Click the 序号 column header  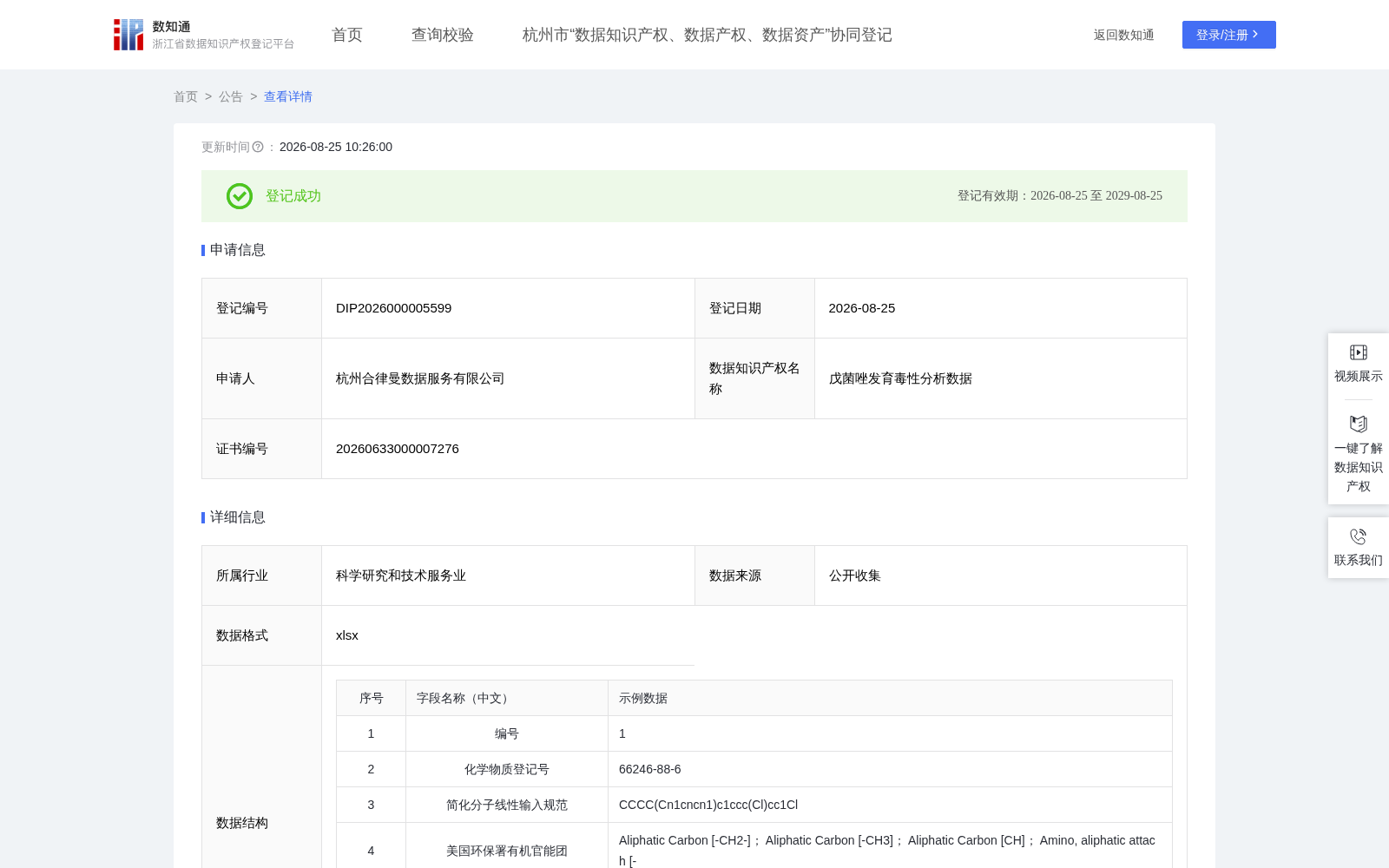coord(372,698)
